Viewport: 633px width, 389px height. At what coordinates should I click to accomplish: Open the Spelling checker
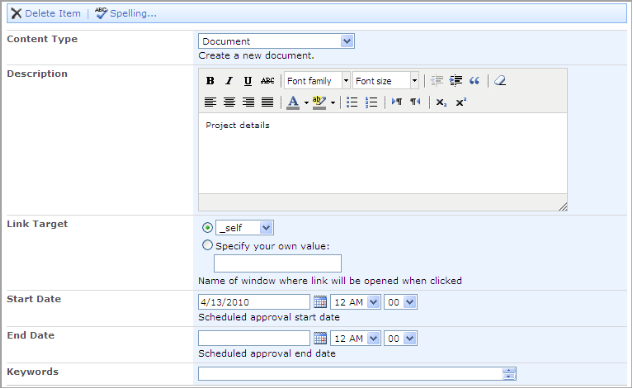click(126, 13)
